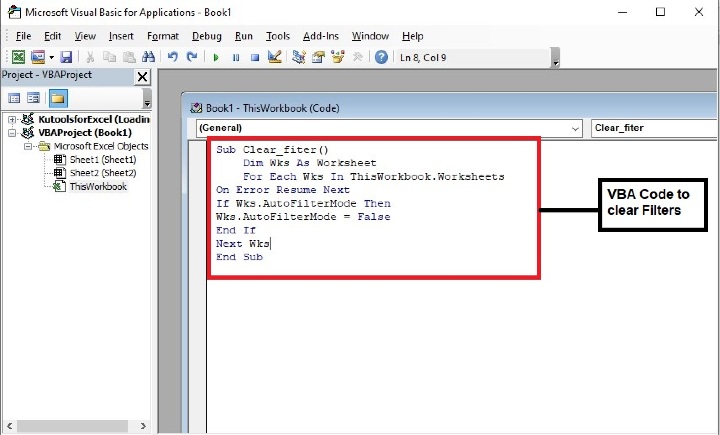
Task: Minimize the VBA editor window
Action: click(x=623, y=12)
